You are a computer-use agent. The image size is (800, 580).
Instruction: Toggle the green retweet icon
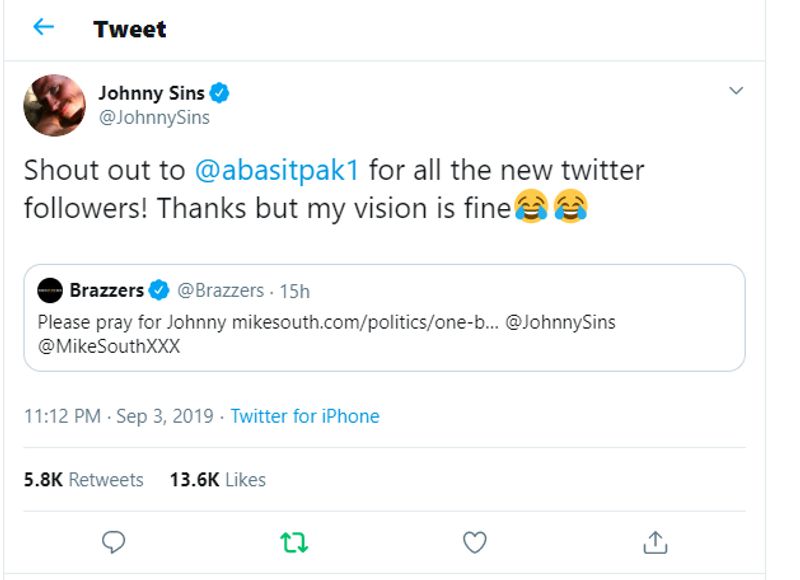(x=294, y=542)
